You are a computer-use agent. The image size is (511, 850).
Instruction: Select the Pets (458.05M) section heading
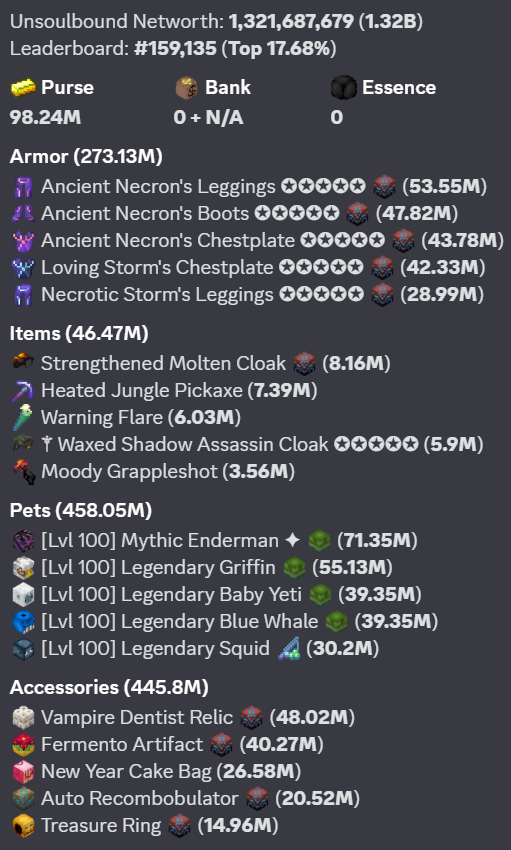(81, 511)
